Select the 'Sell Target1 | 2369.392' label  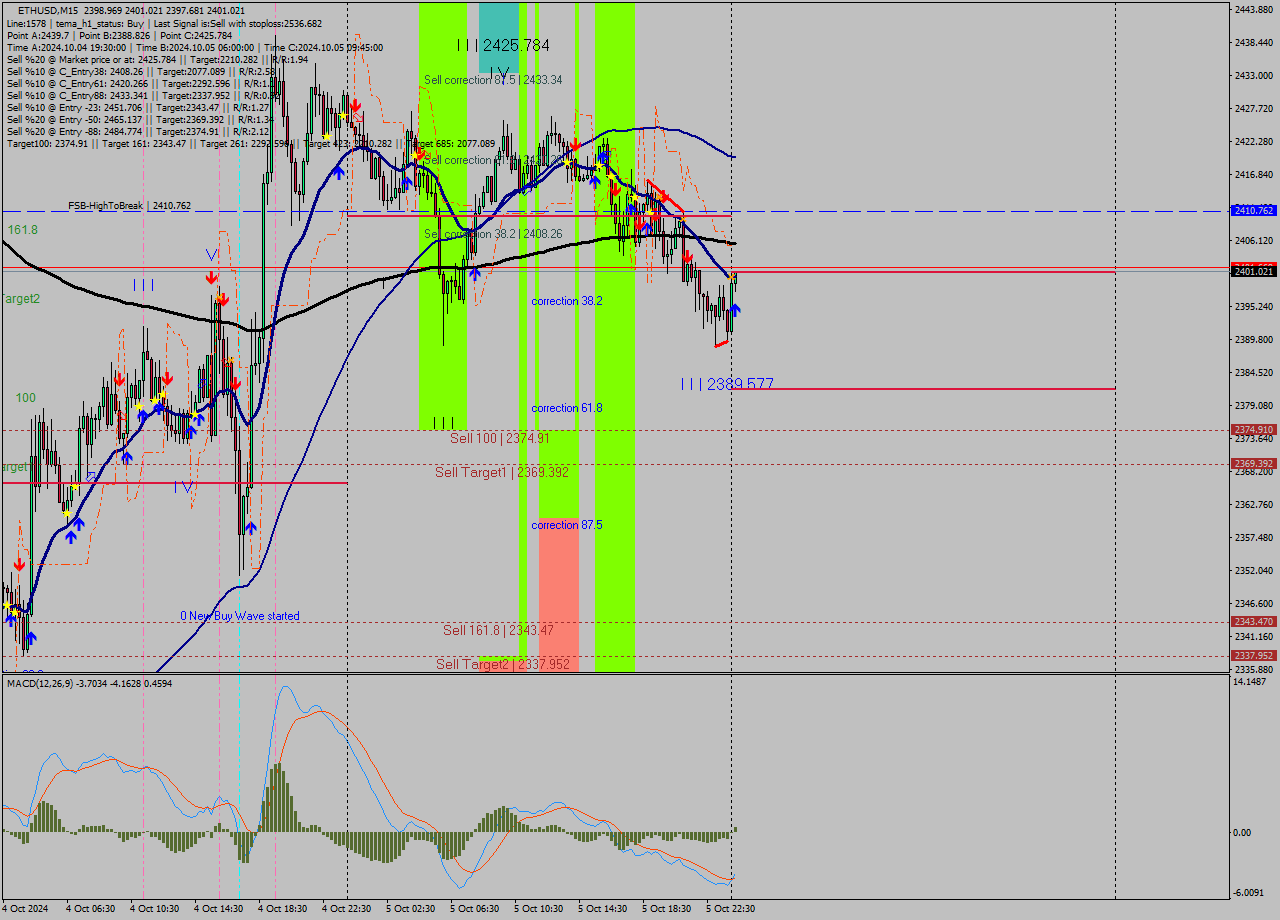[x=502, y=472]
